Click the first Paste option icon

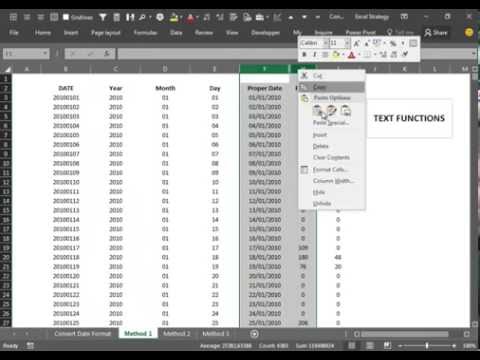(x=317, y=111)
